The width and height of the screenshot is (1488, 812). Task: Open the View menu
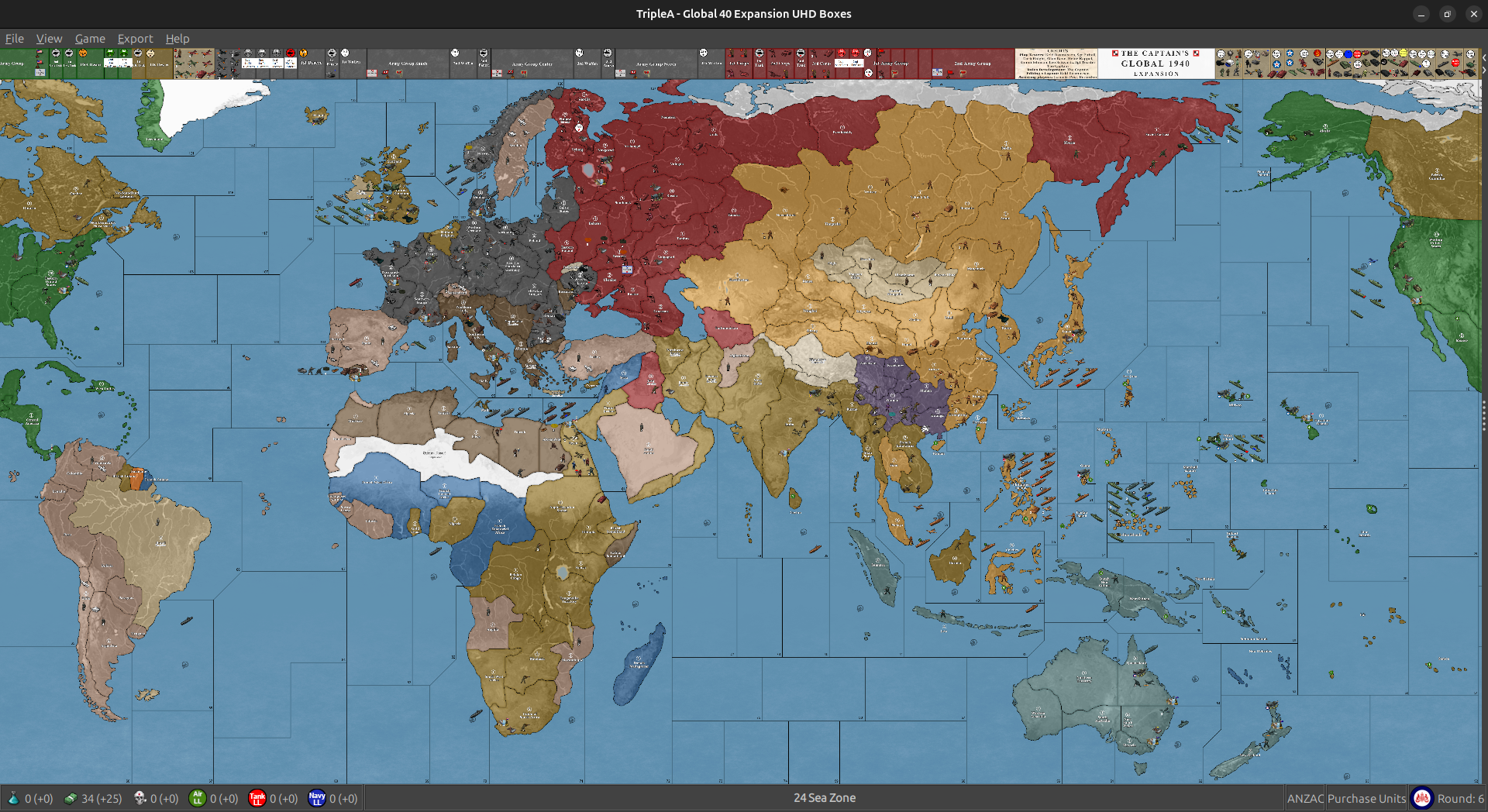click(49, 39)
